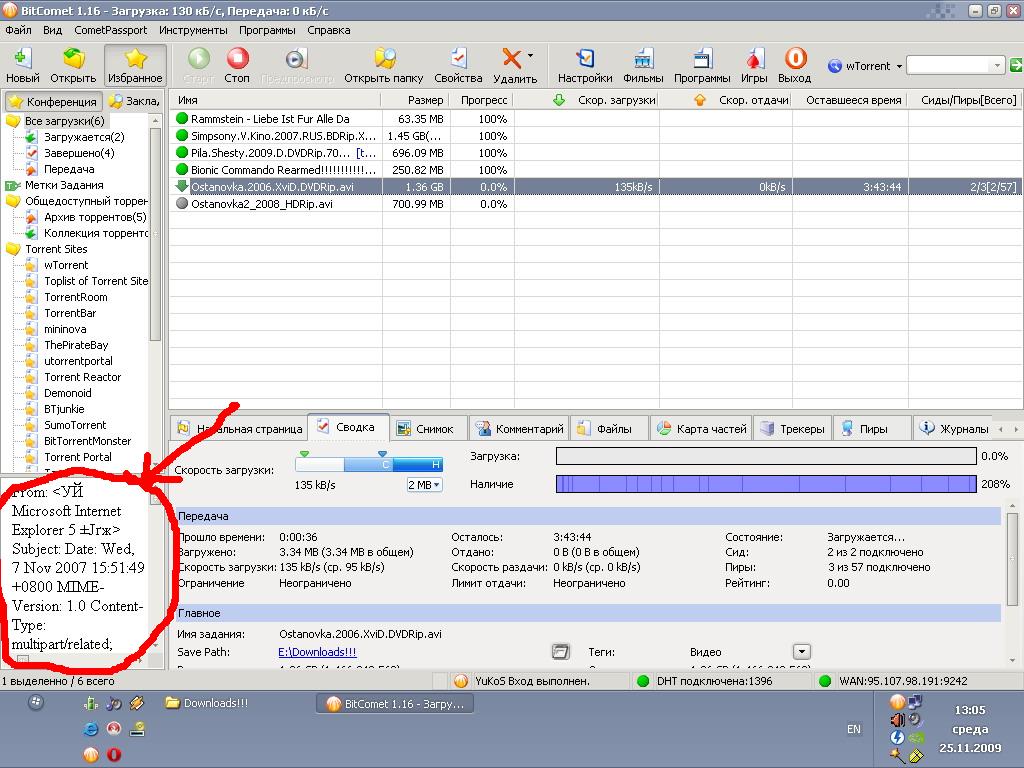Open task properties via Свойства icon

click(458, 65)
